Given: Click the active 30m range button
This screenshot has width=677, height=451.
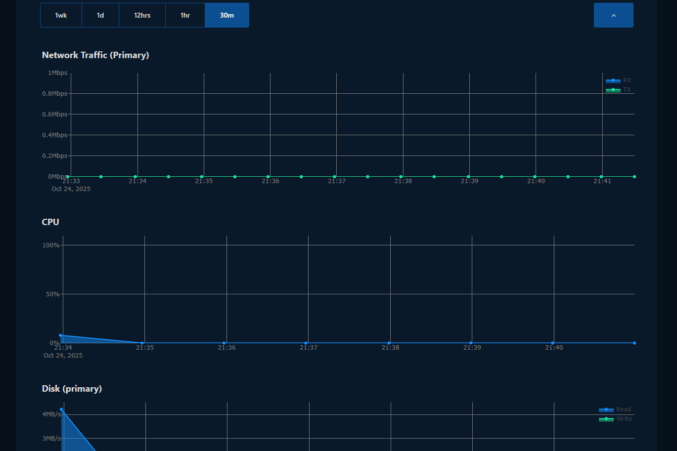Looking at the screenshot, I should pos(227,15).
